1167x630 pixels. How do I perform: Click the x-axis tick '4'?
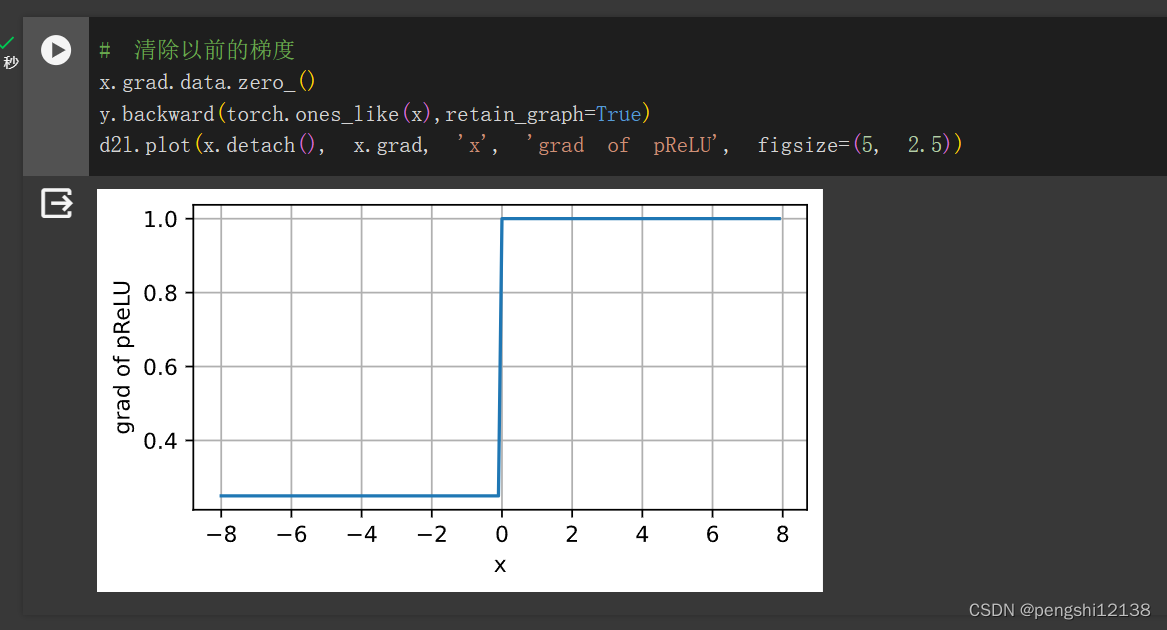[642, 534]
